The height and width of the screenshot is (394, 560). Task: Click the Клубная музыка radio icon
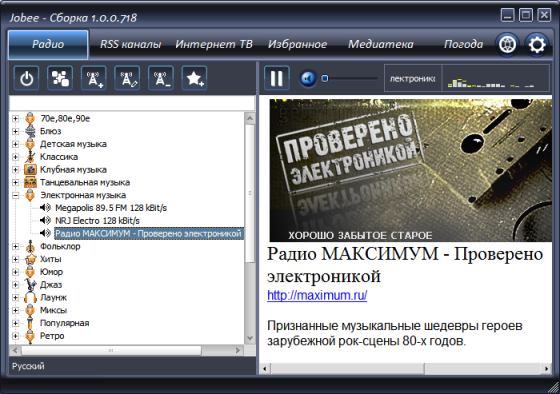(x=30, y=170)
